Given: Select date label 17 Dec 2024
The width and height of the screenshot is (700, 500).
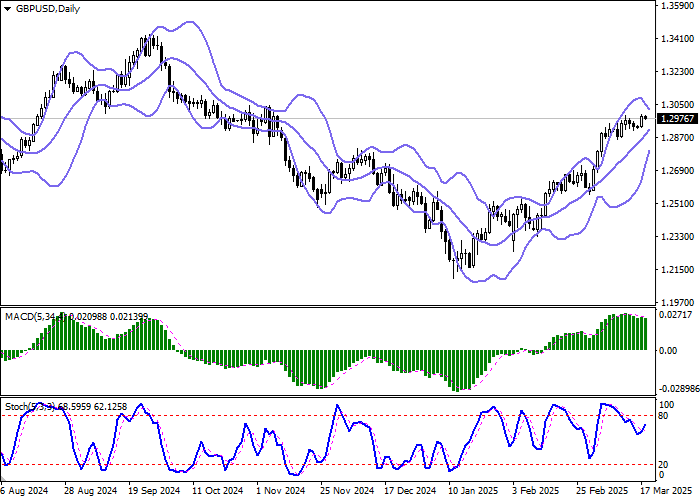Looking at the screenshot, I should point(410,491).
